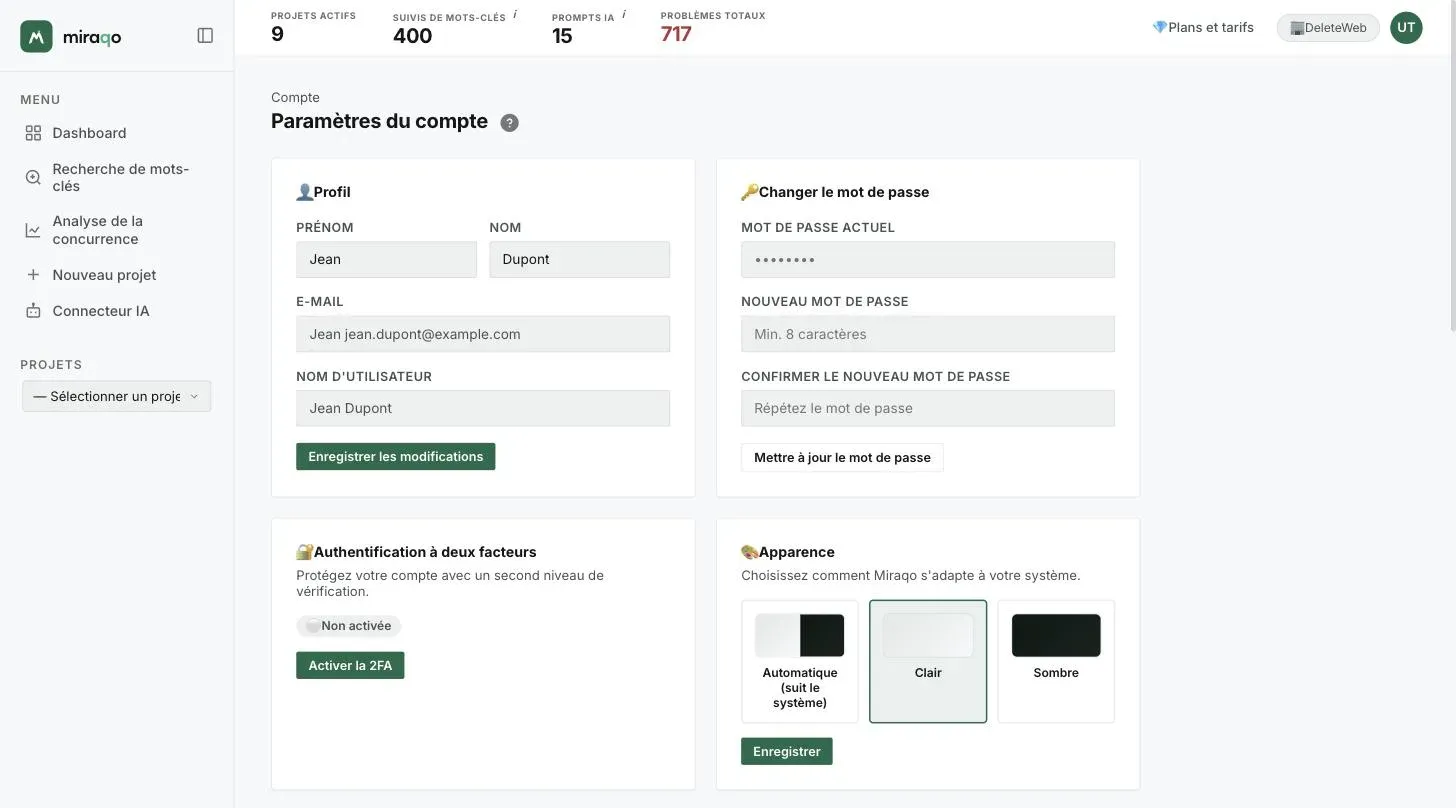1456x808 pixels.
Task: Save appearance with the Enregistrer button
Action: (x=787, y=751)
